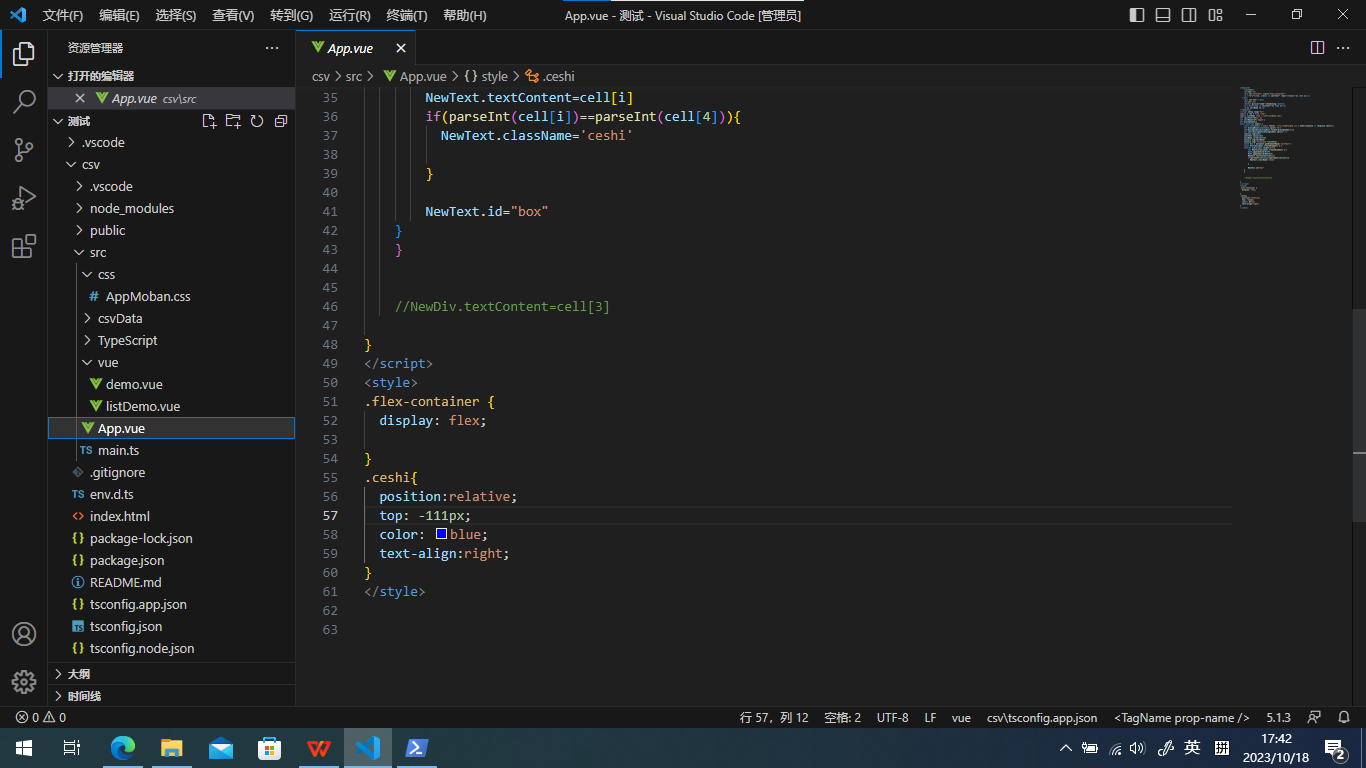Screen dimensions: 1366x768
Task: Open the 终端(T) menu
Action: [406, 15]
